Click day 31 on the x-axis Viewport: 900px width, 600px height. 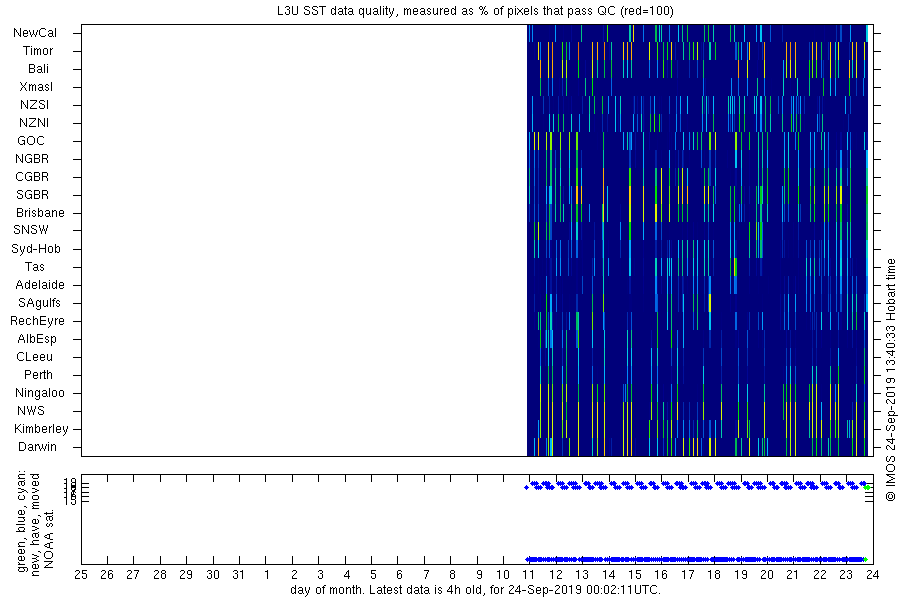tap(238, 575)
